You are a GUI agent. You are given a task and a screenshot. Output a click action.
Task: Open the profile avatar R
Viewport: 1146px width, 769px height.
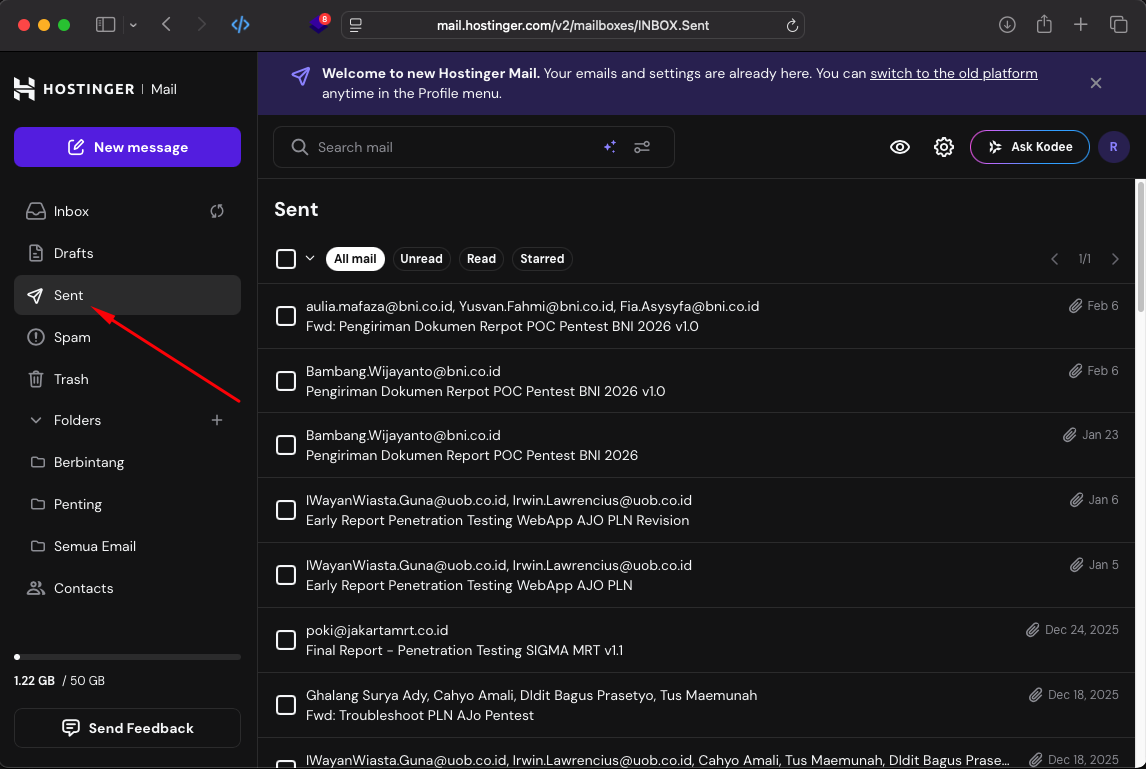(1113, 147)
